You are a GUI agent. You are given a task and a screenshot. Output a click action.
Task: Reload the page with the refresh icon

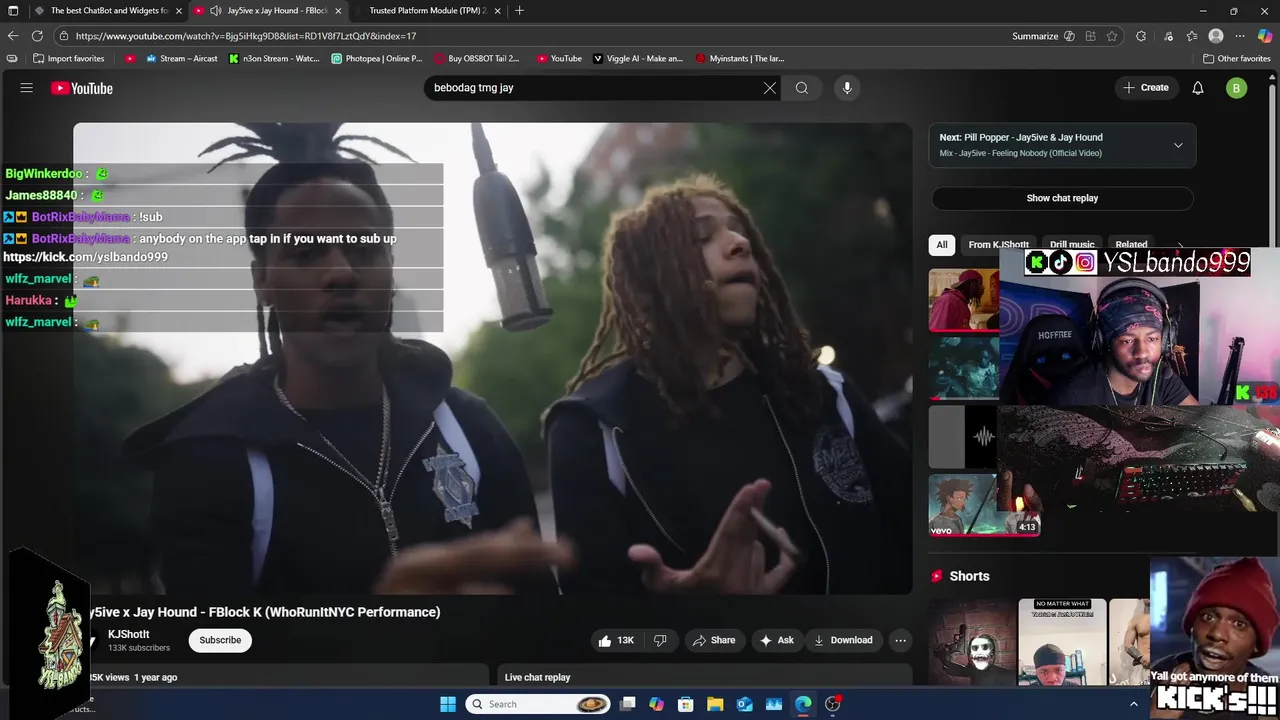(37, 36)
